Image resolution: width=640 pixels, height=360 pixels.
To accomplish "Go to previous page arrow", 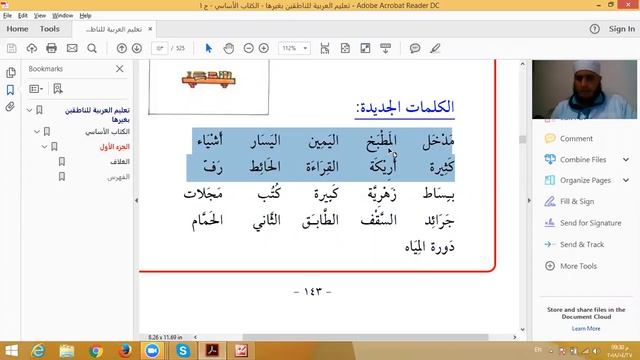I will [122, 48].
